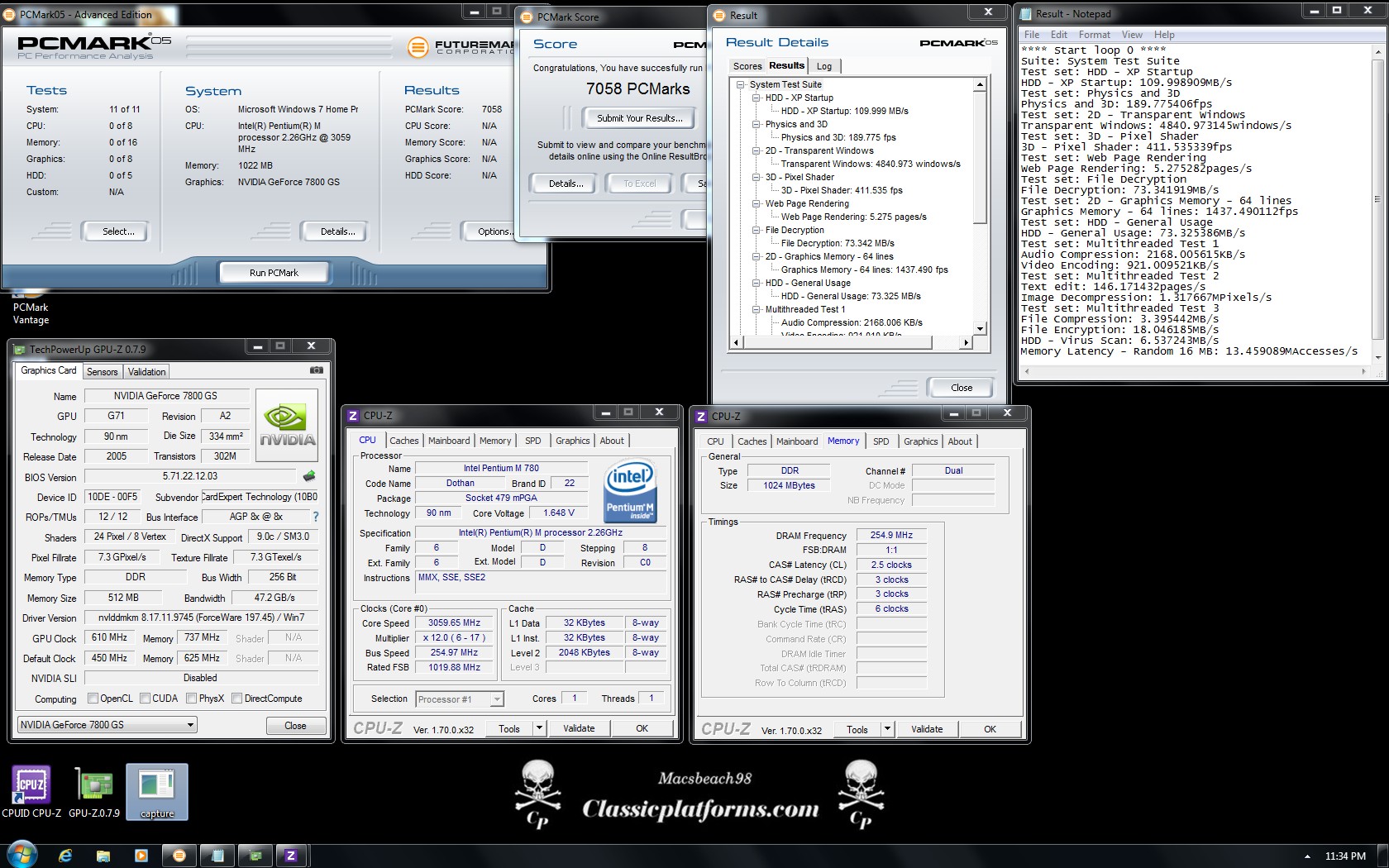Open Internet Explorer from the taskbar
Viewport: 1389px width, 868px height.
[x=65, y=856]
